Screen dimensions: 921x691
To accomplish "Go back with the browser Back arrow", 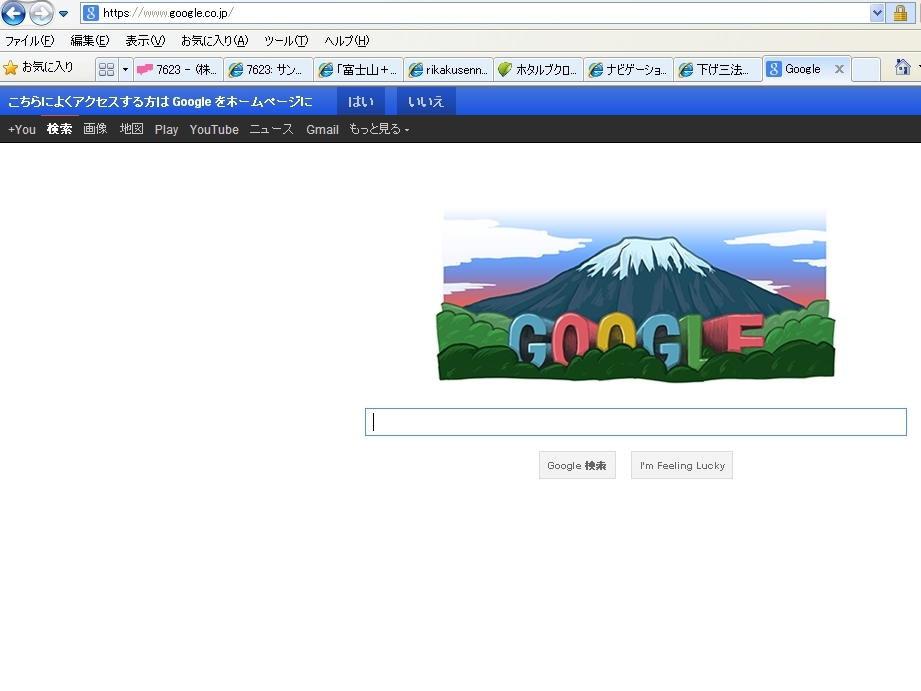I will [14, 13].
